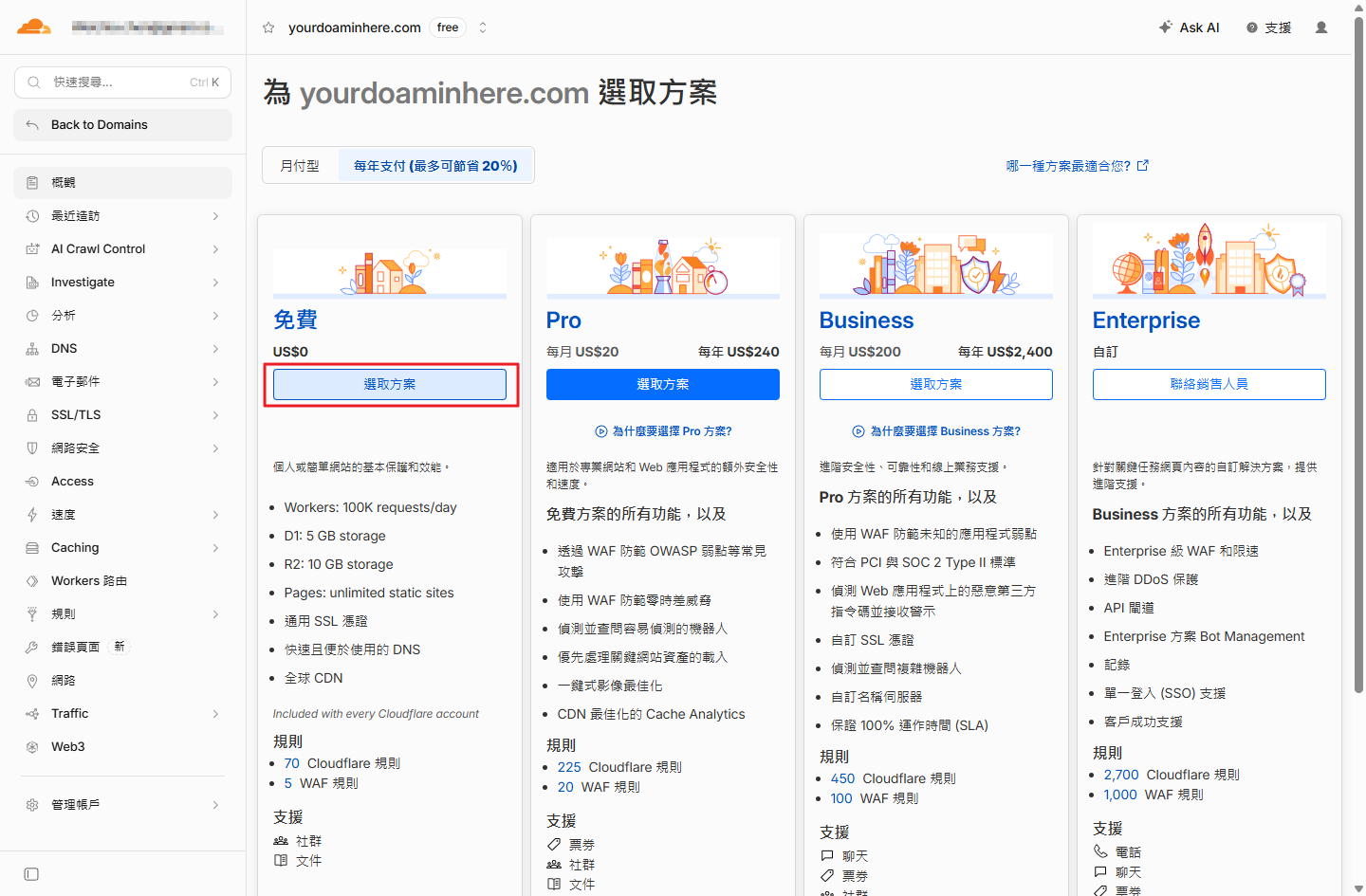Click the DNS sidebar icon
The height and width of the screenshot is (896, 1366).
click(x=32, y=349)
